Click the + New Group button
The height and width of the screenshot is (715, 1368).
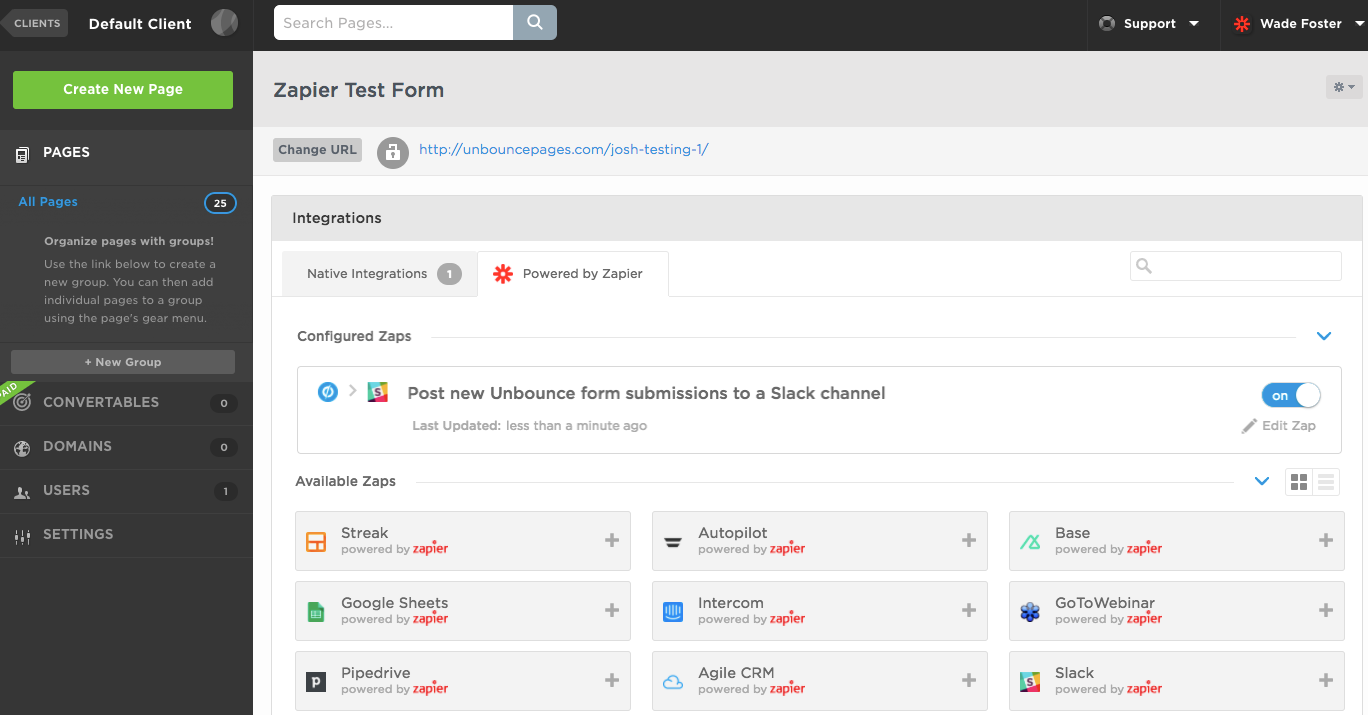[123, 362]
